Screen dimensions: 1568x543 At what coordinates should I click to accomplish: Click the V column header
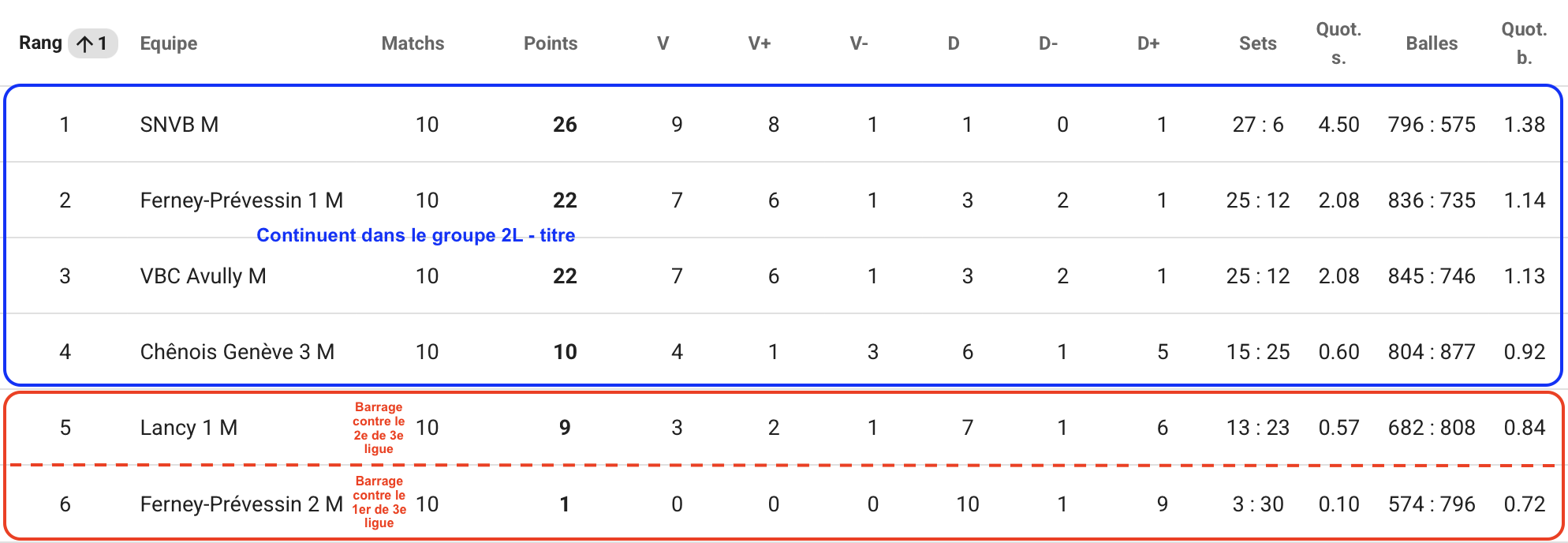tap(663, 43)
